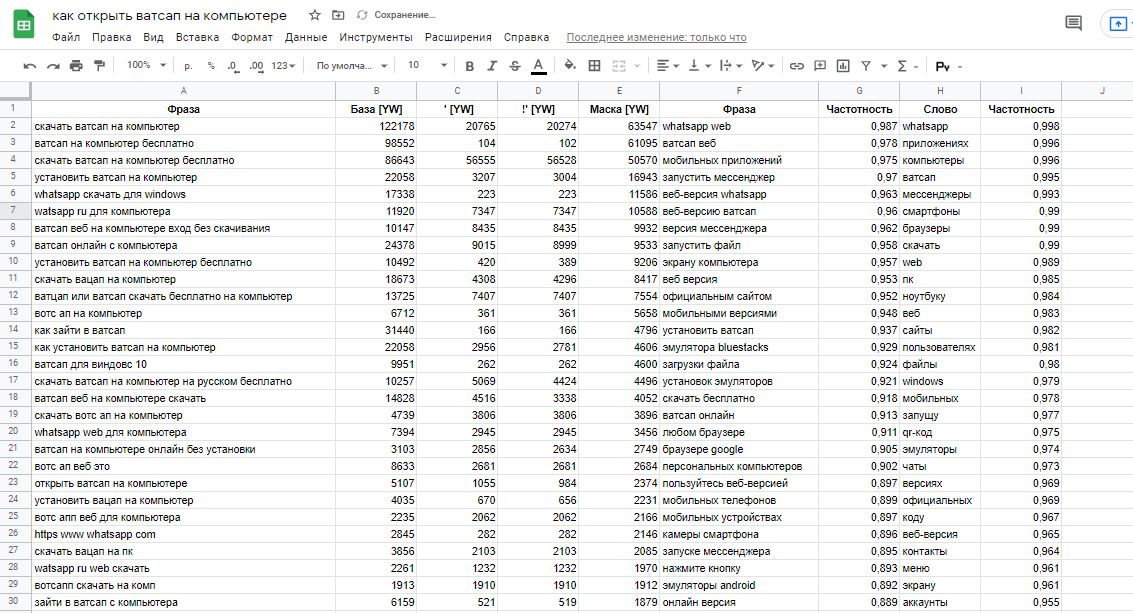Open the Google Sheets home logo
This screenshot has width=1133, height=613.
click(24, 25)
